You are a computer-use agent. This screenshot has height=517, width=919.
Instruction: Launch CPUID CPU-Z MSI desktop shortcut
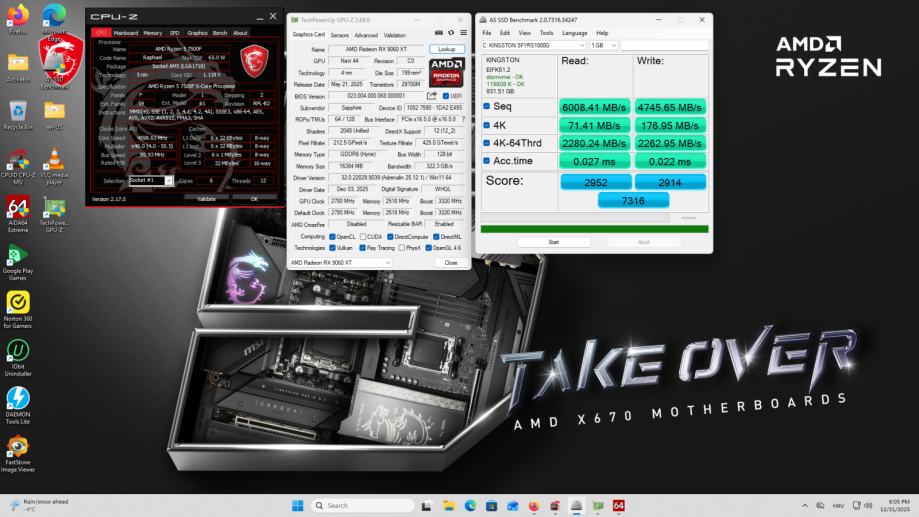[x=18, y=166]
